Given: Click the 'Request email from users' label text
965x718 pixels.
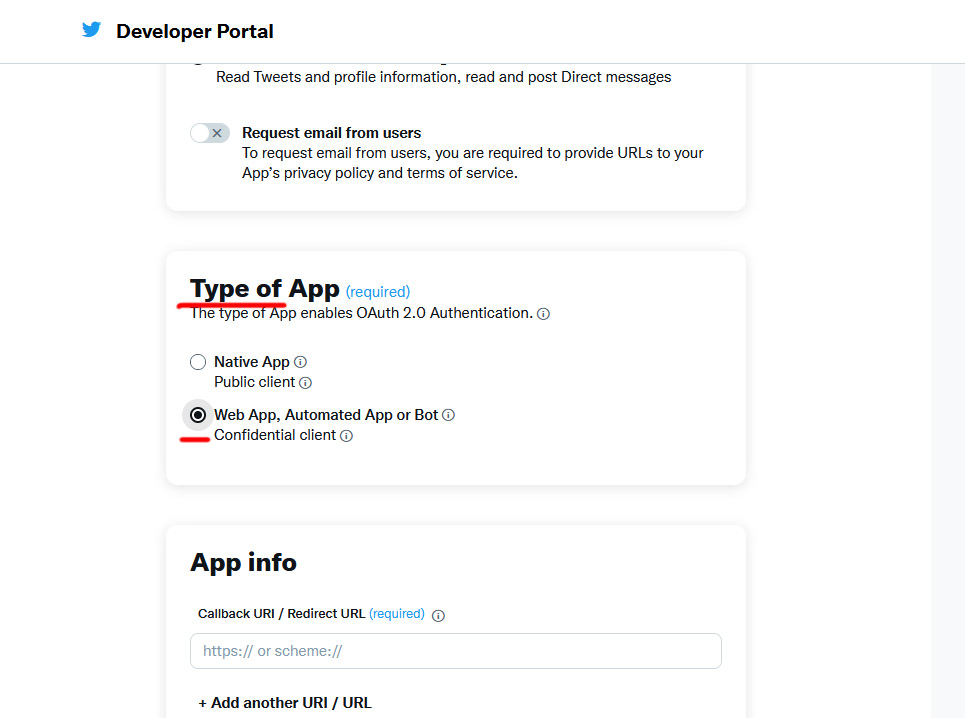Looking at the screenshot, I should coord(331,133).
